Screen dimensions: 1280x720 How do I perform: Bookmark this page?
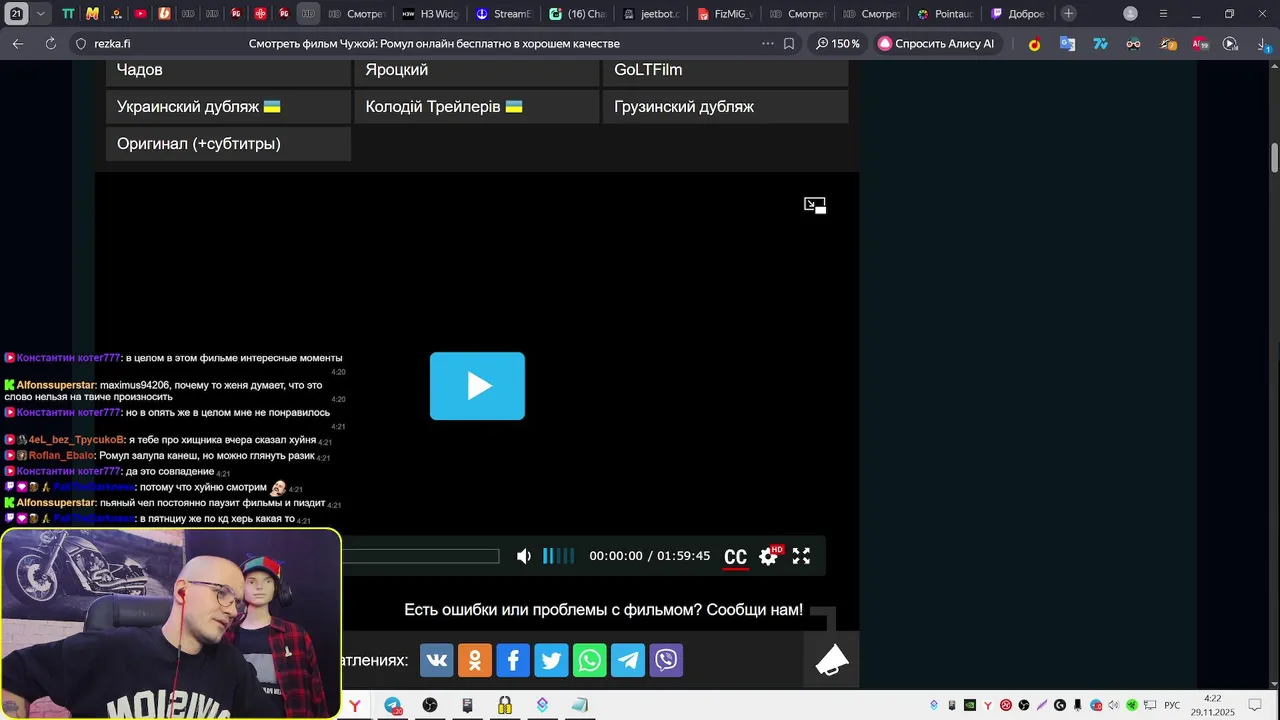[789, 44]
